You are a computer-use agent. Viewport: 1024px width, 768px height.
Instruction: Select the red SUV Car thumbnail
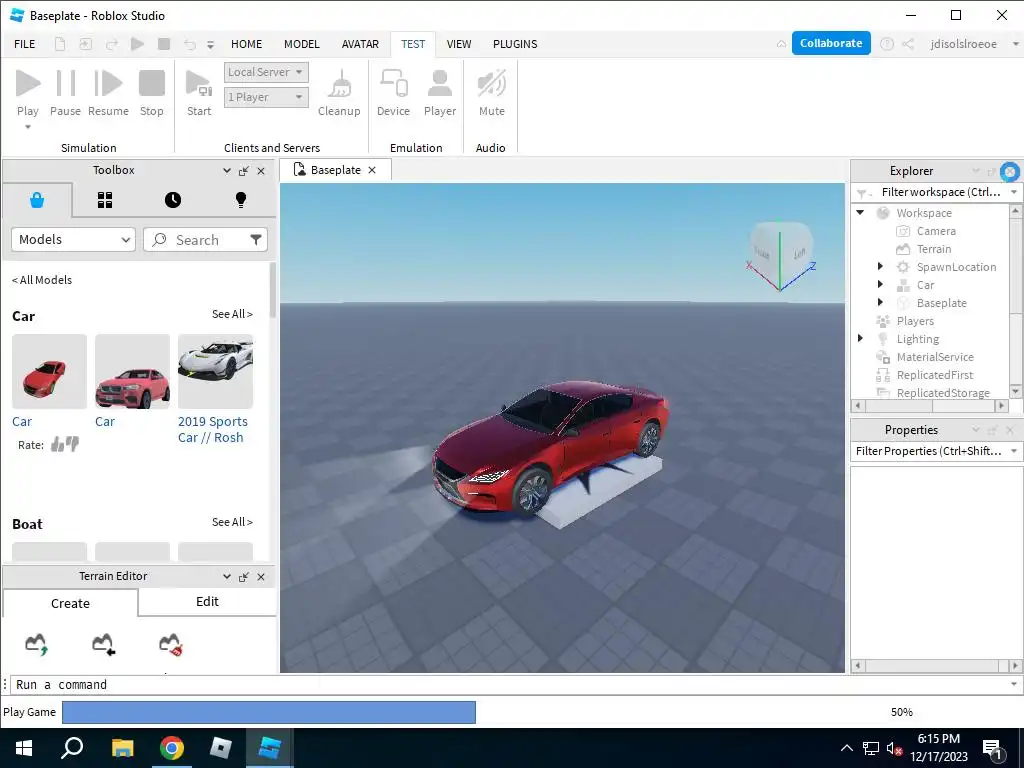click(132, 372)
